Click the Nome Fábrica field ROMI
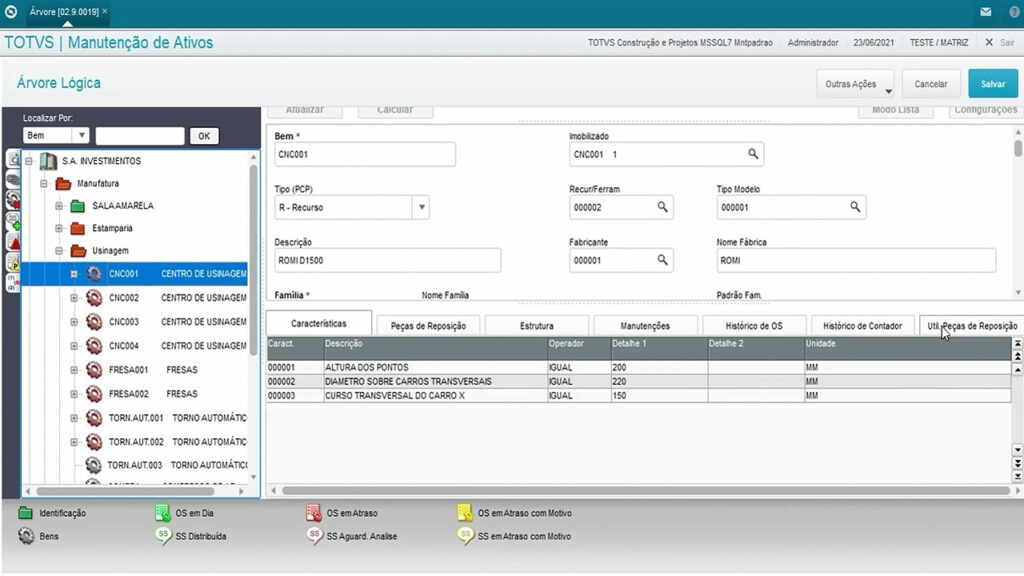Viewport: 1024px width, 576px height. tap(856, 260)
